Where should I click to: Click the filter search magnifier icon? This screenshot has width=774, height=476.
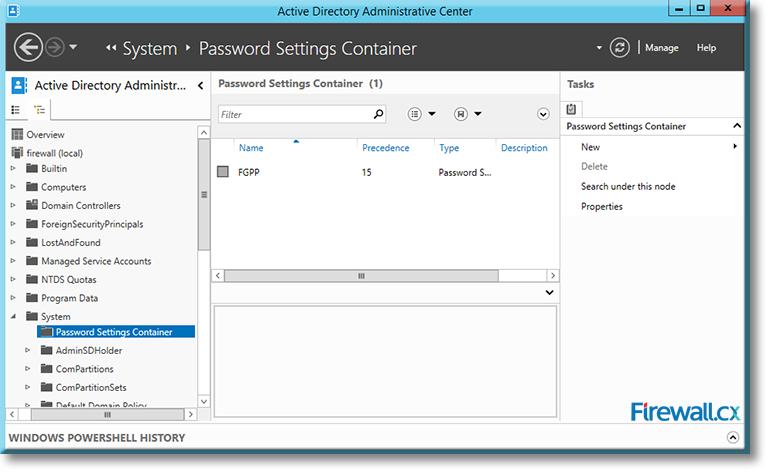tap(379, 114)
